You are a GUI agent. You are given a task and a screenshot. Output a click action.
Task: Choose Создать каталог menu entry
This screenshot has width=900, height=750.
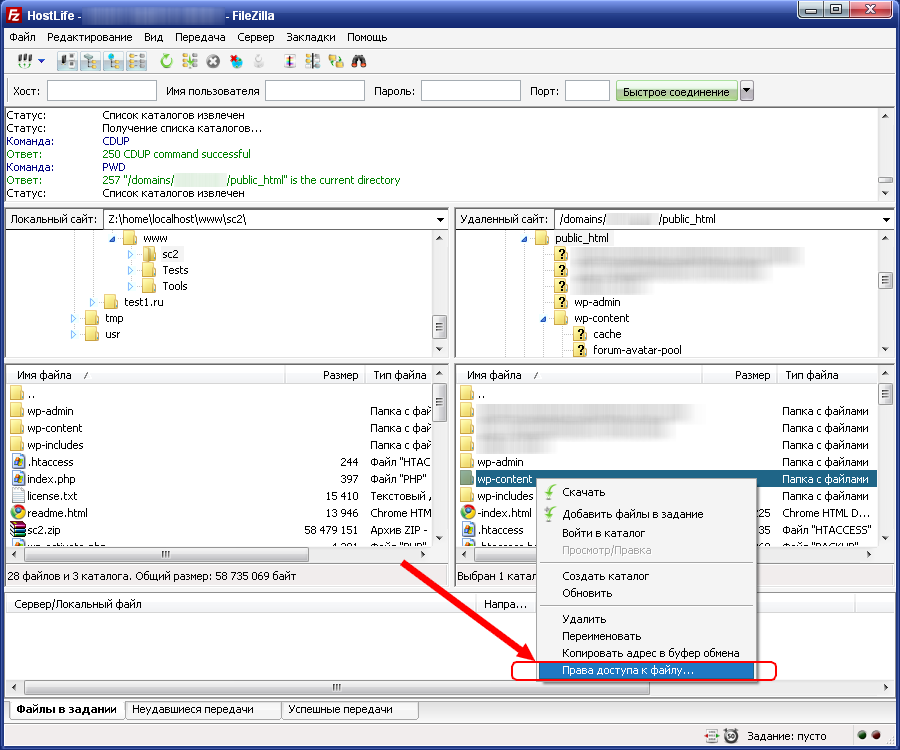646,576
